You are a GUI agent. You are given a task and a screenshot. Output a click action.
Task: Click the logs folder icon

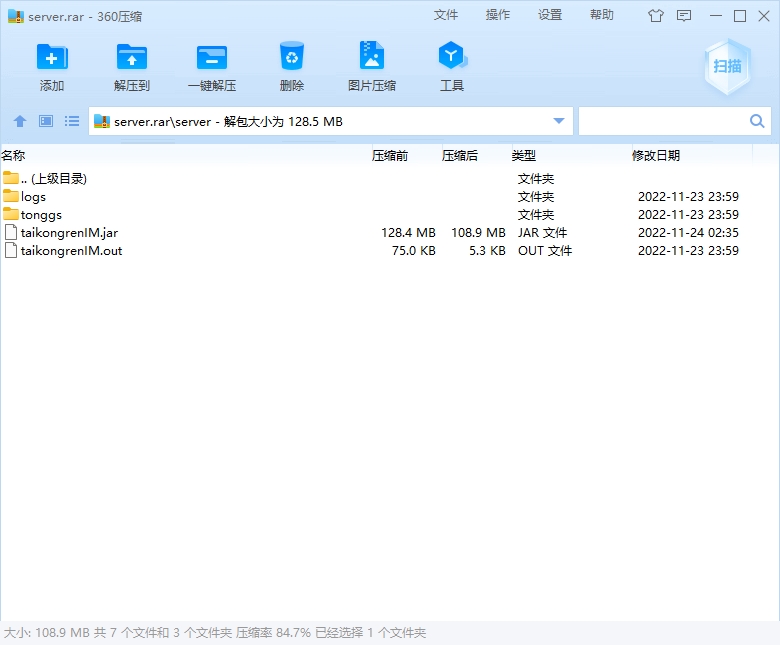pyautogui.click(x=10, y=195)
